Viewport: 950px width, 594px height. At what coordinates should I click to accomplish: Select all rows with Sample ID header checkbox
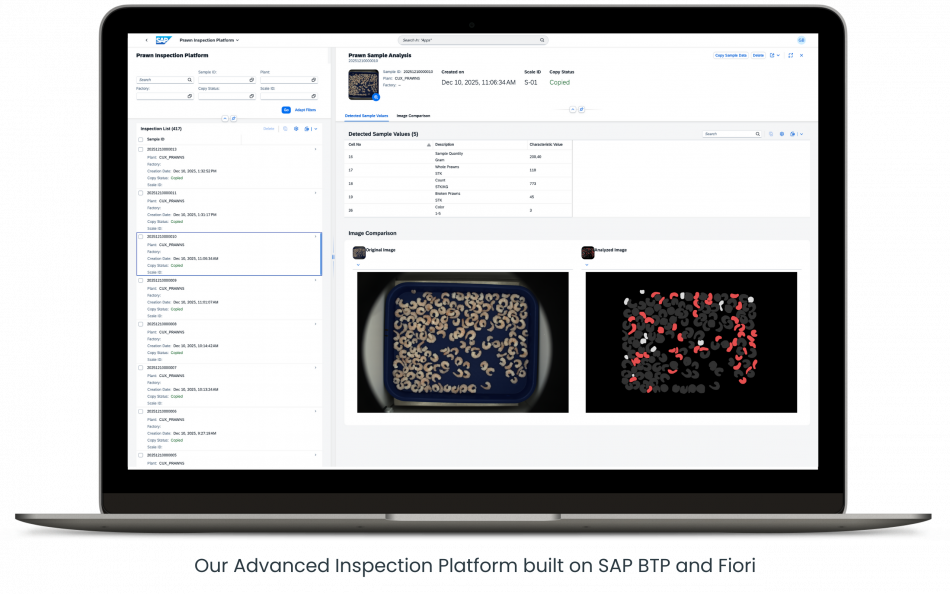tap(140, 139)
